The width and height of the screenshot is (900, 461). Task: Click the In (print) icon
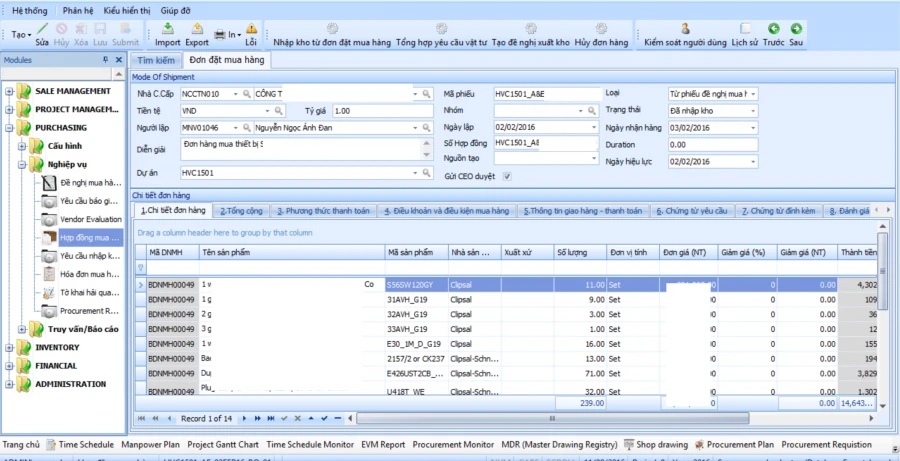(x=220, y=35)
